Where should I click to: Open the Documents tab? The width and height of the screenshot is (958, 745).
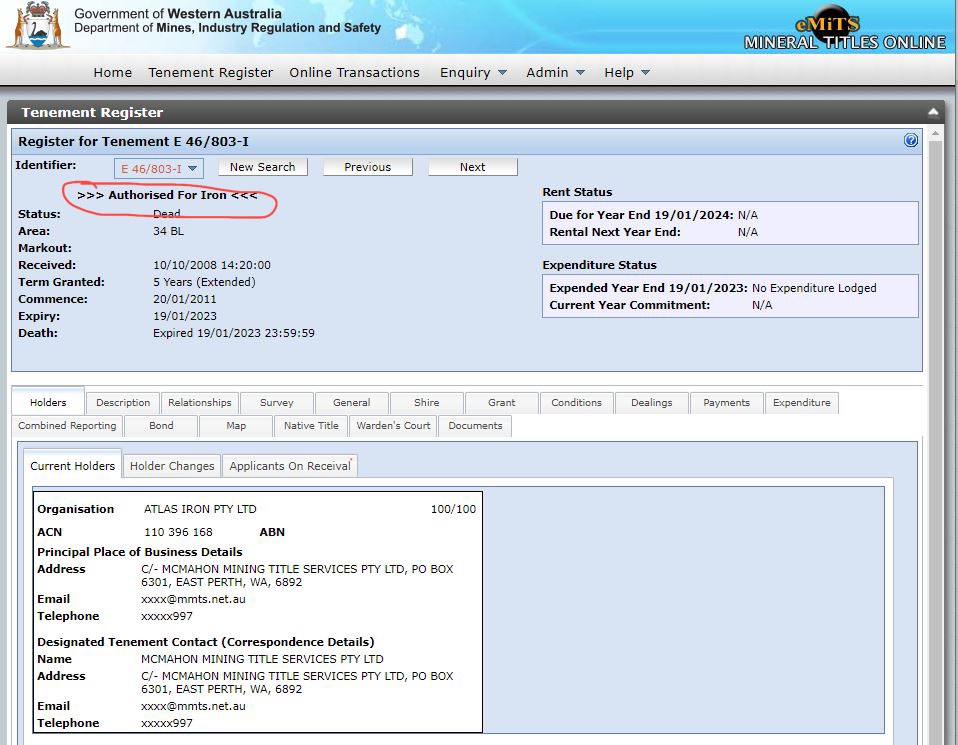[x=475, y=426]
